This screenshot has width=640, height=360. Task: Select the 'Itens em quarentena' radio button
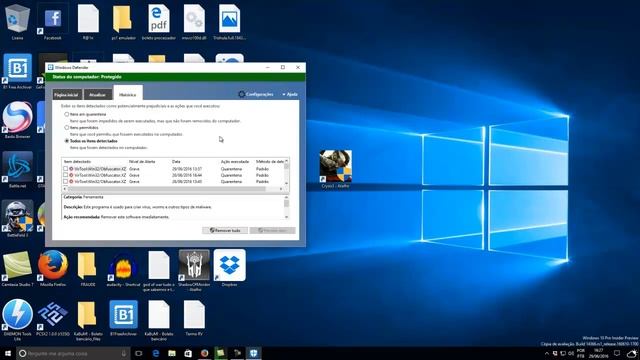click(x=67, y=114)
